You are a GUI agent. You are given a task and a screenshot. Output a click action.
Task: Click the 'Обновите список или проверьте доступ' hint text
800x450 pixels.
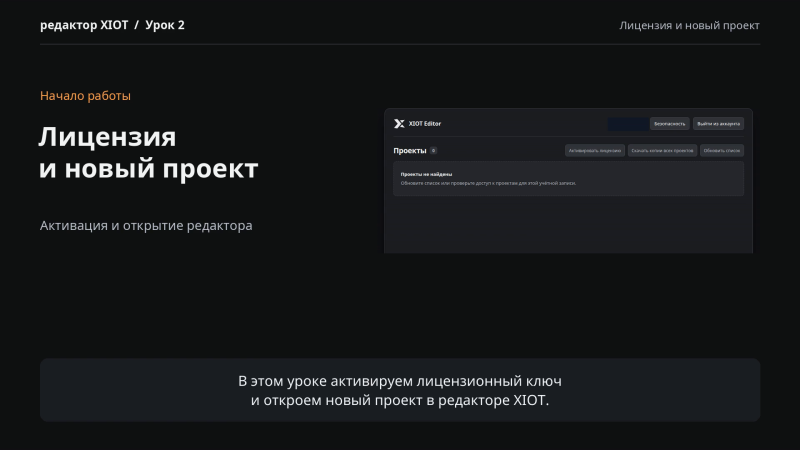point(488,183)
